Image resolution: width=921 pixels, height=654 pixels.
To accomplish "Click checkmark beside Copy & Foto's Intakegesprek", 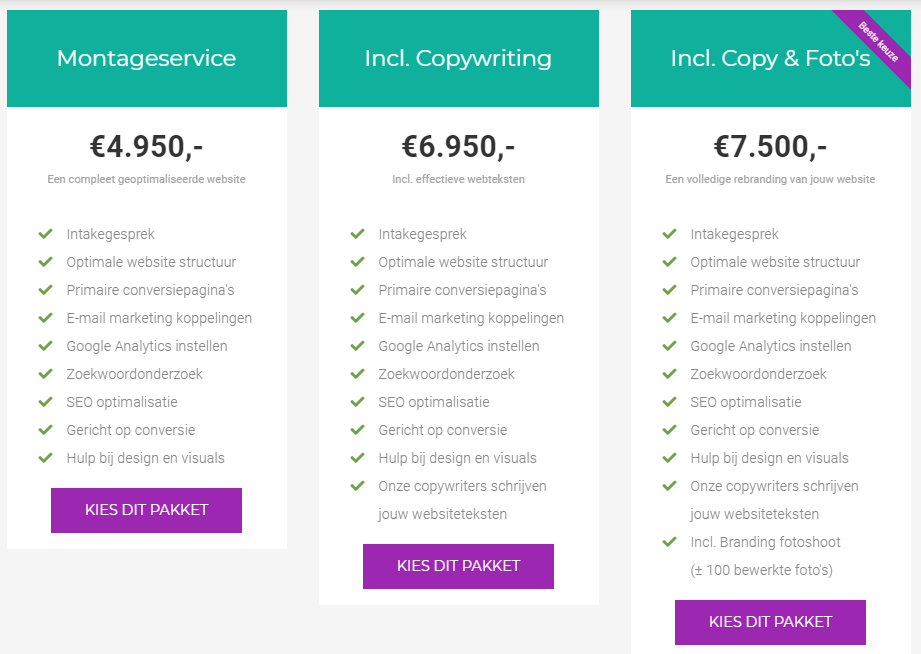I will pyautogui.click(x=669, y=234).
